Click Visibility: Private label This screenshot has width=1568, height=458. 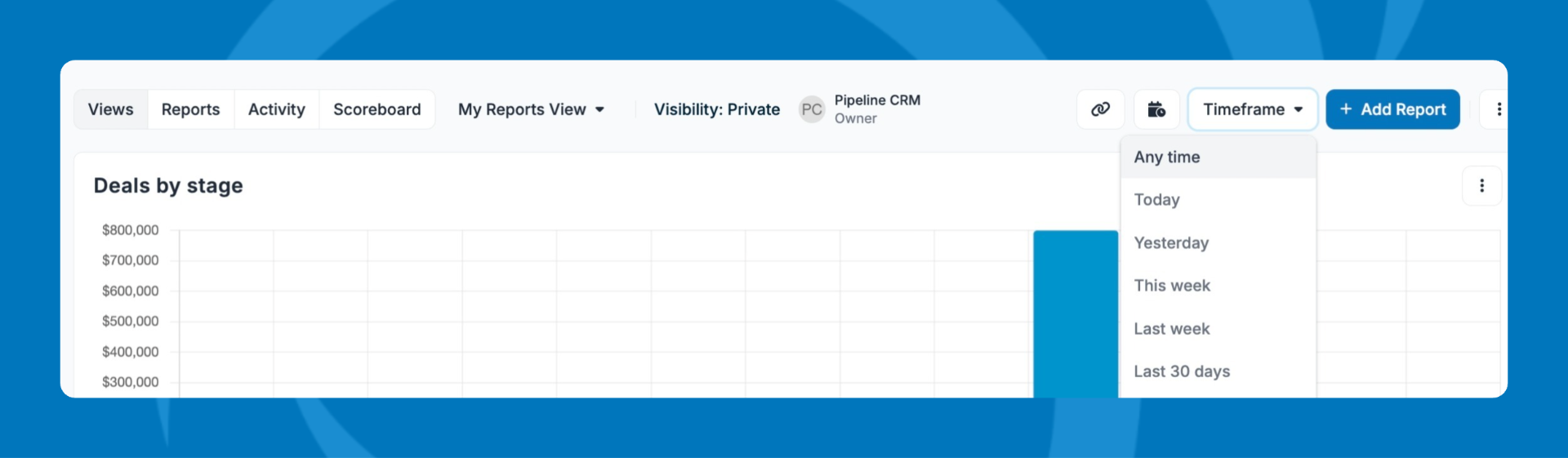[x=717, y=109]
